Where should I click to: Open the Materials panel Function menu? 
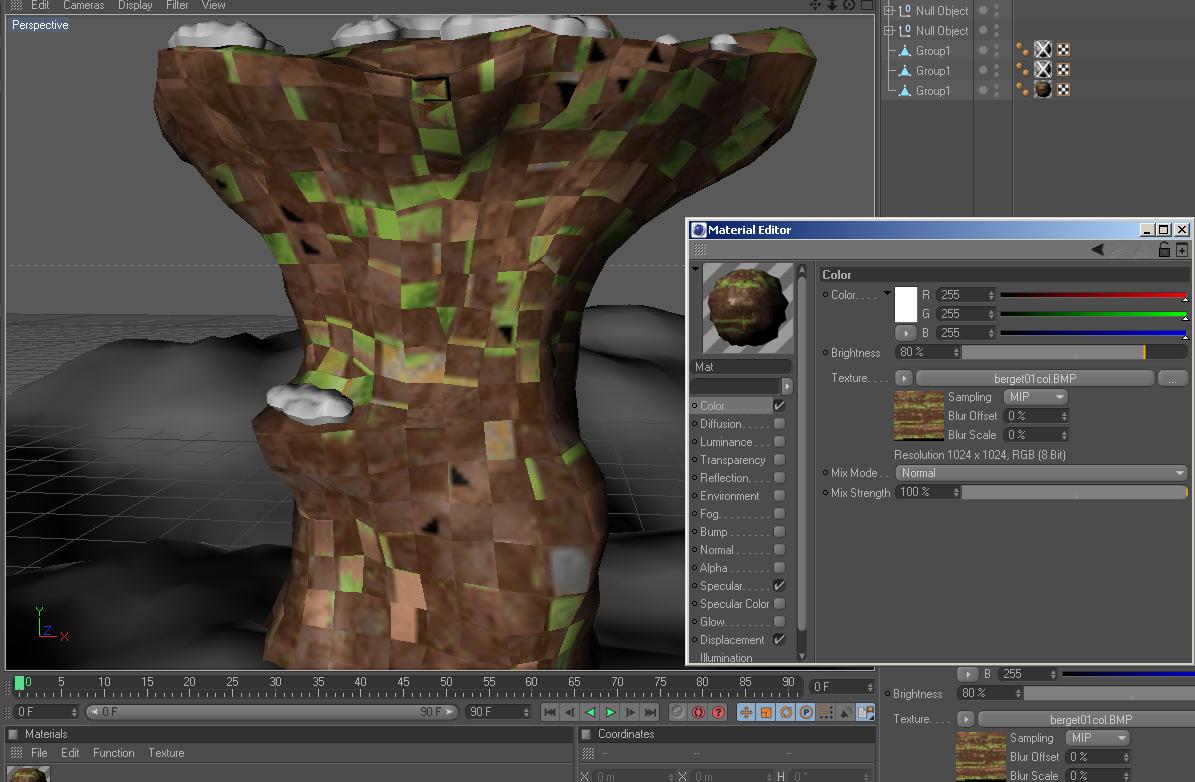coord(114,753)
